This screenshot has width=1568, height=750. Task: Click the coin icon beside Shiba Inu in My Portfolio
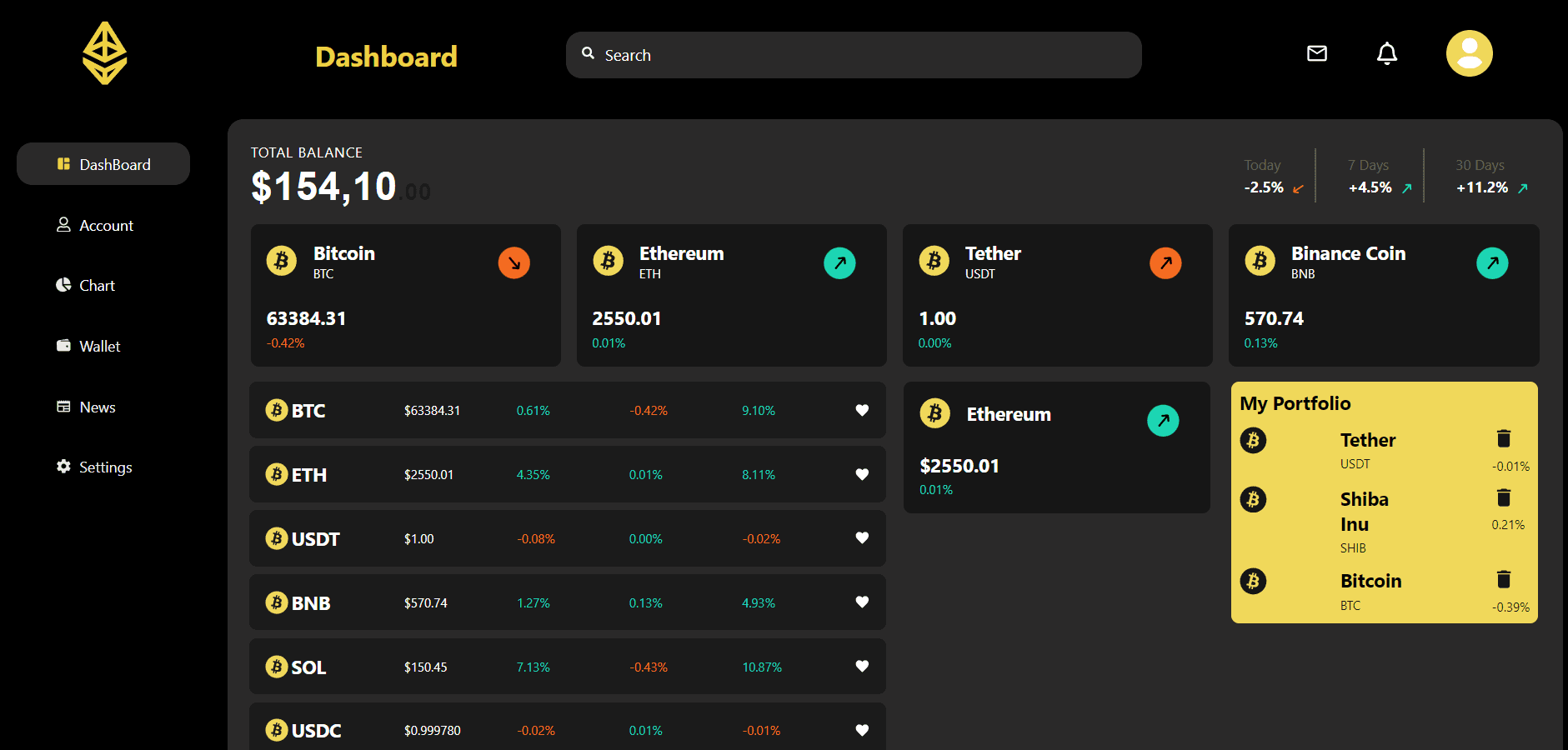(x=1253, y=499)
